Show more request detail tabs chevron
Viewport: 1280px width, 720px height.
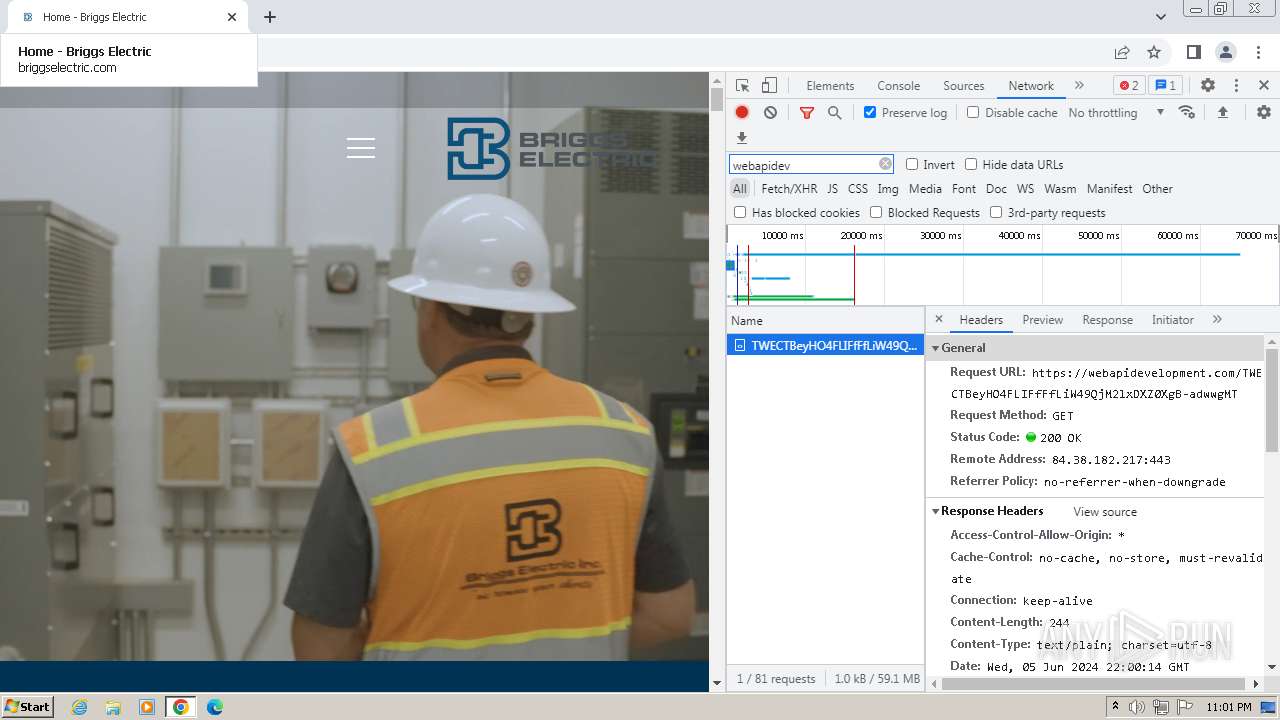[1217, 320]
